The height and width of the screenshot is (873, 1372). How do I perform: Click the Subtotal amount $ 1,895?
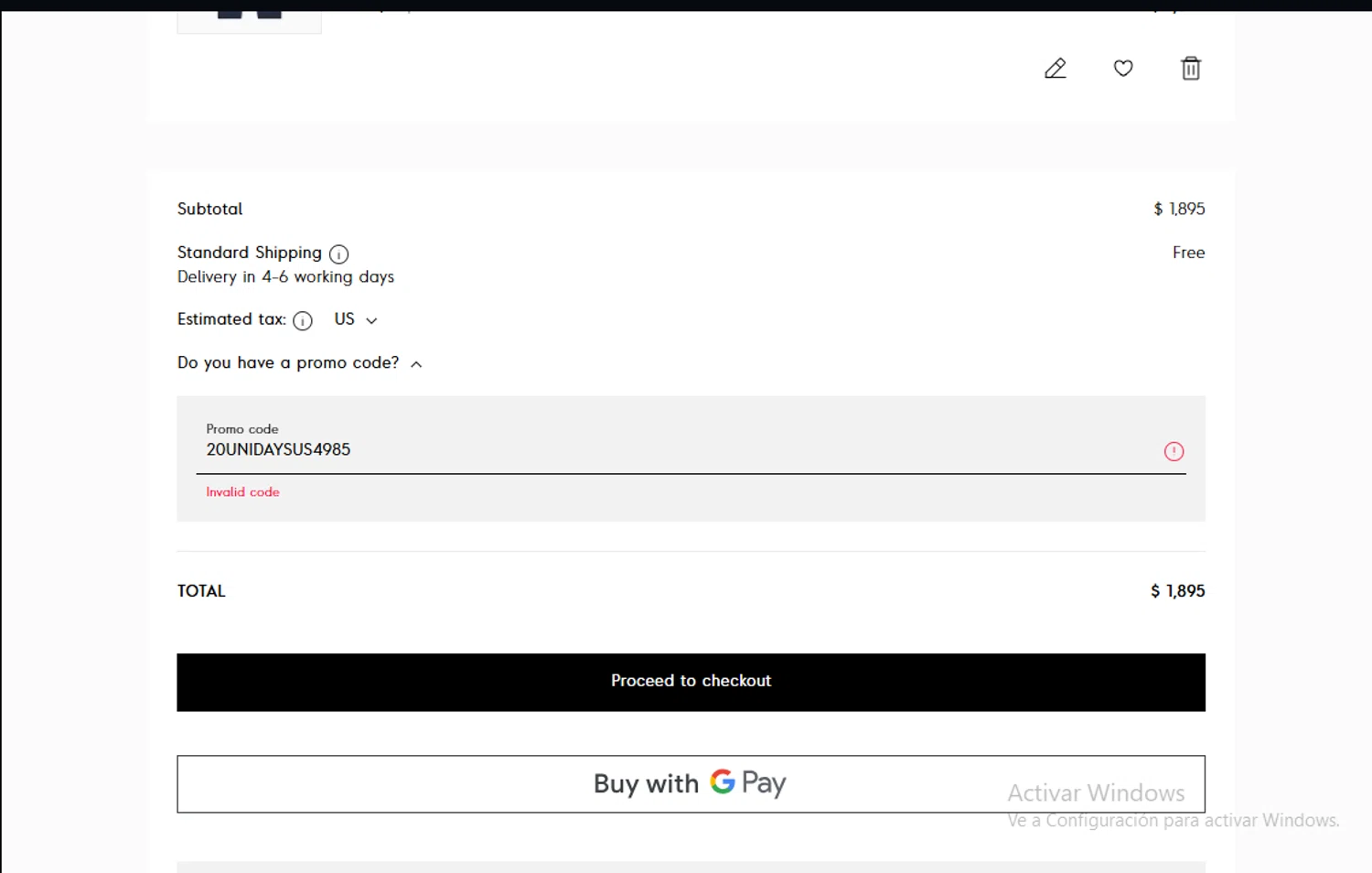click(x=1179, y=209)
